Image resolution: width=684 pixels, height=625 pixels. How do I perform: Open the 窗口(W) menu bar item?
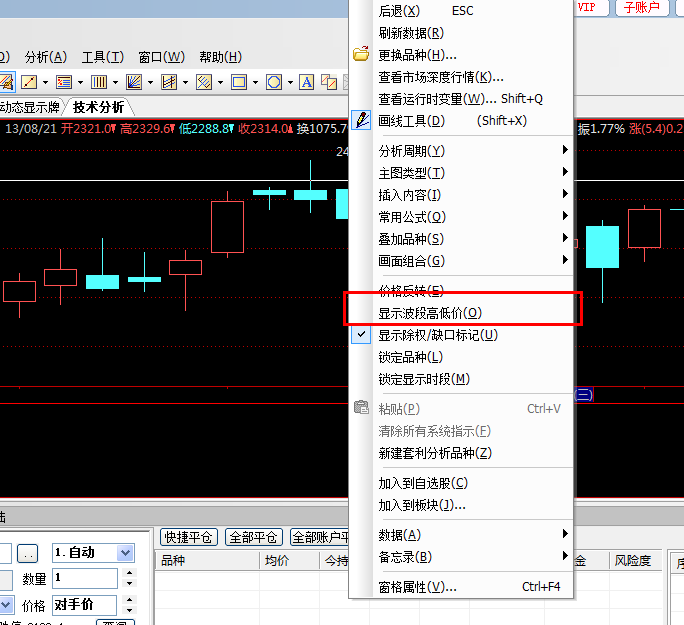pyautogui.click(x=161, y=57)
